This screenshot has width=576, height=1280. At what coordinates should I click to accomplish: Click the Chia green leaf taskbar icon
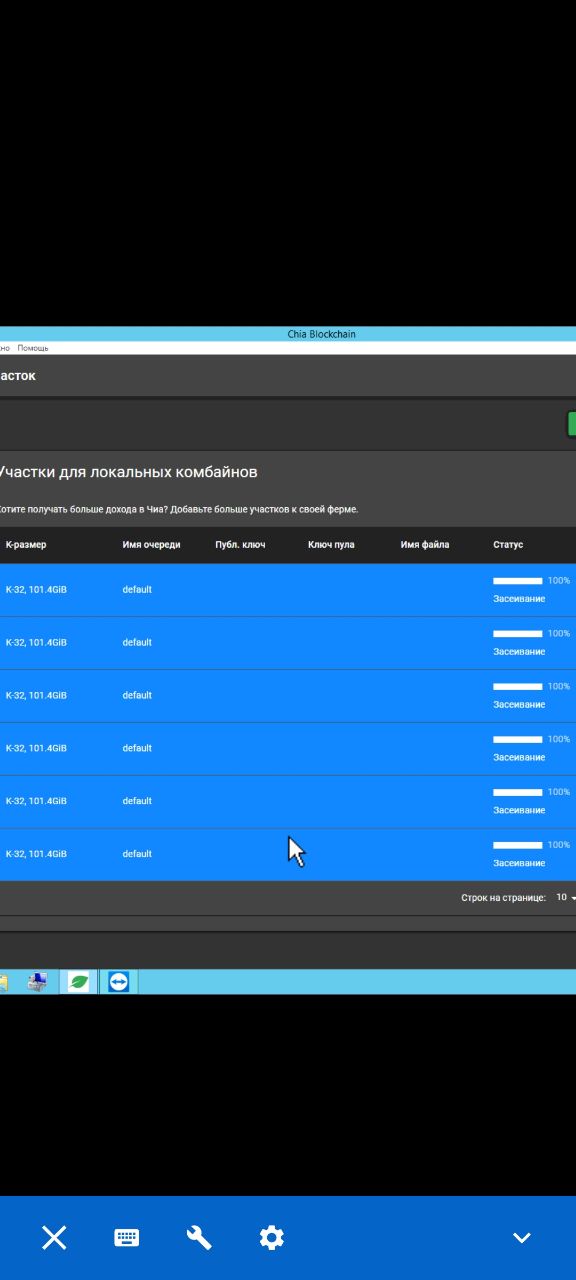78,982
